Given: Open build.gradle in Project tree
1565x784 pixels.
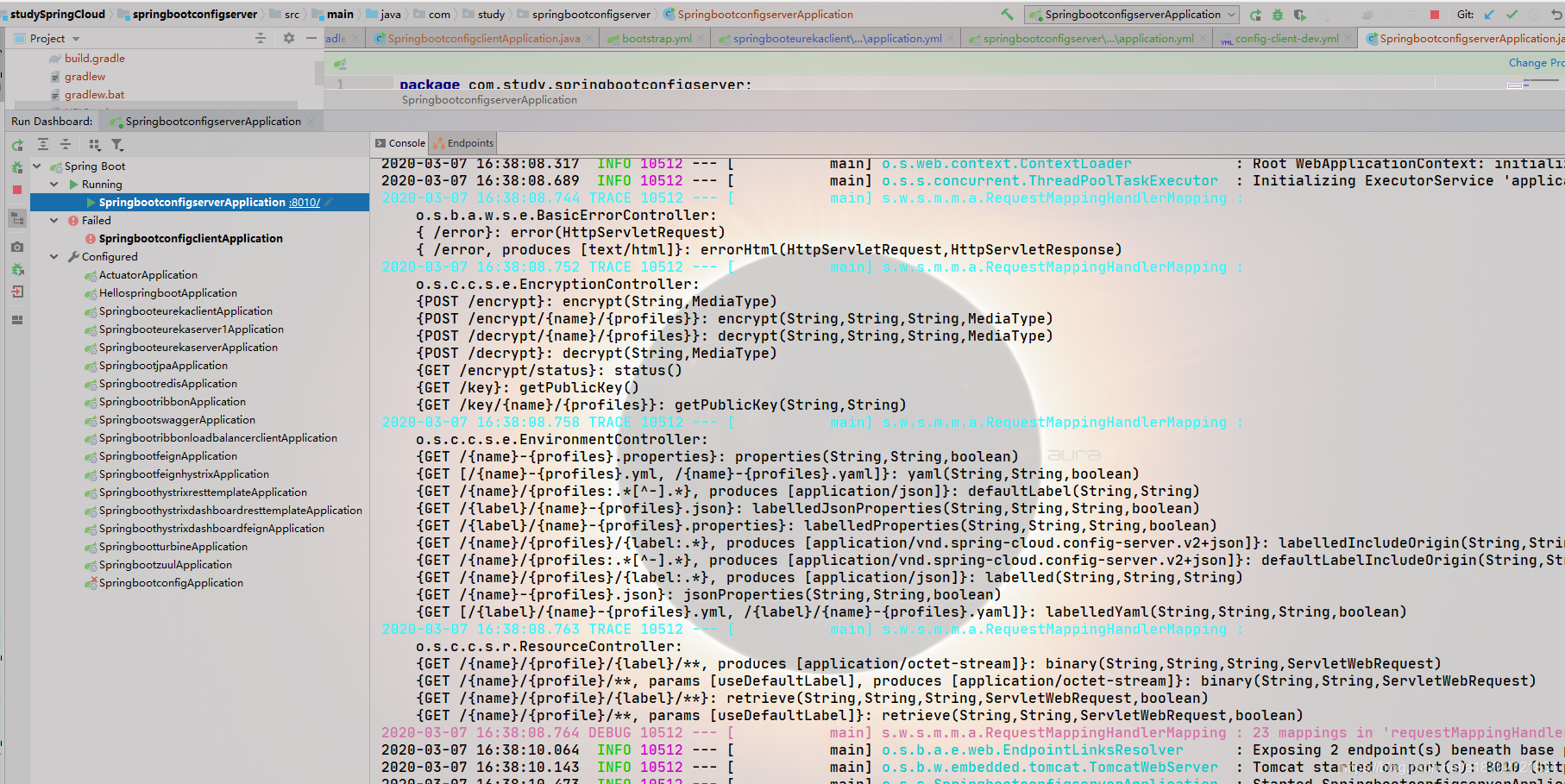Looking at the screenshot, I should coord(94,59).
